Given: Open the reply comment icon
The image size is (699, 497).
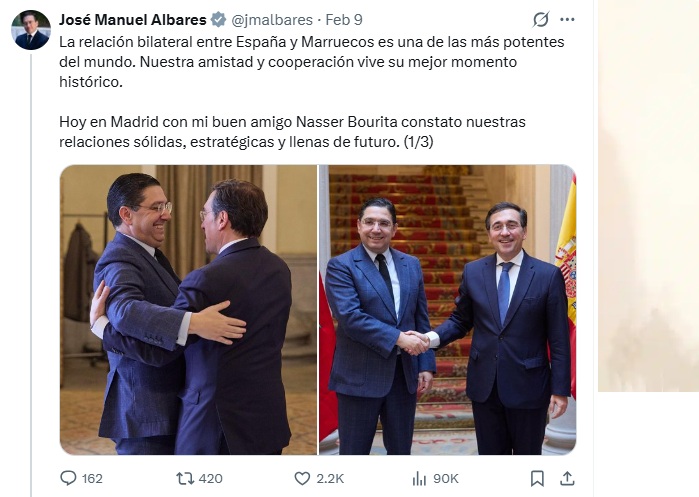Looking at the screenshot, I should click(x=68, y=478).
